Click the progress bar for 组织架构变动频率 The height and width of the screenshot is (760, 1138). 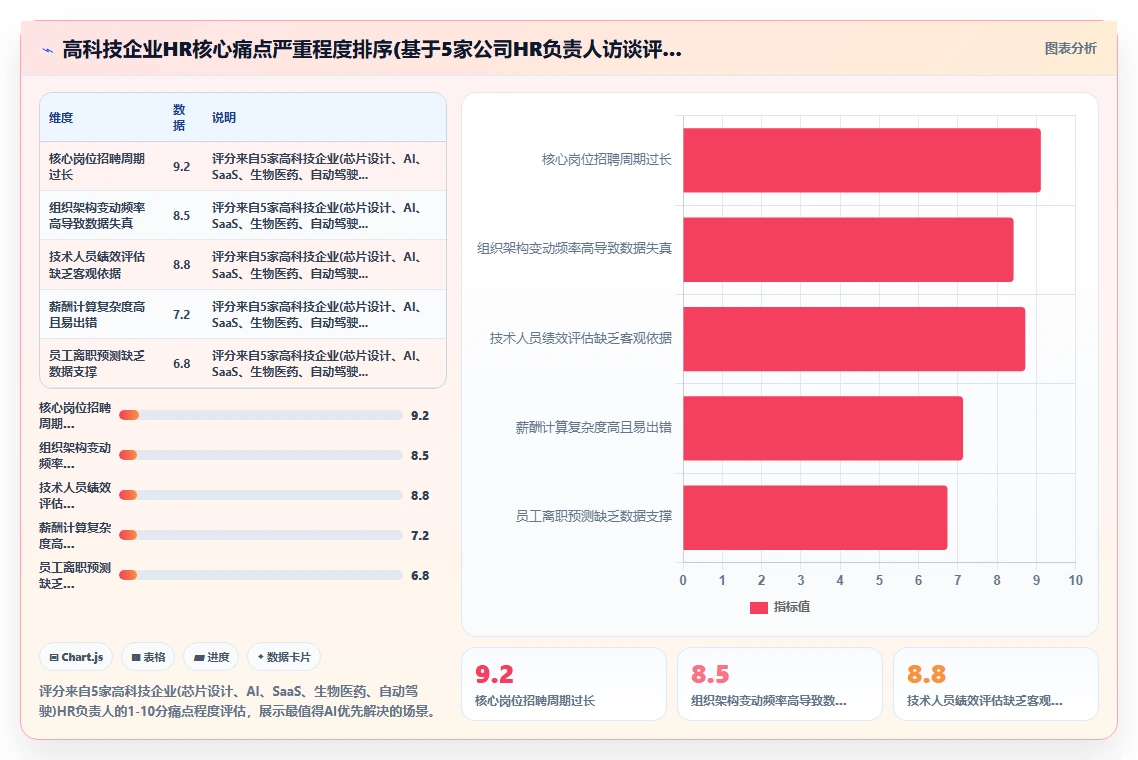(x=261, y=455)
